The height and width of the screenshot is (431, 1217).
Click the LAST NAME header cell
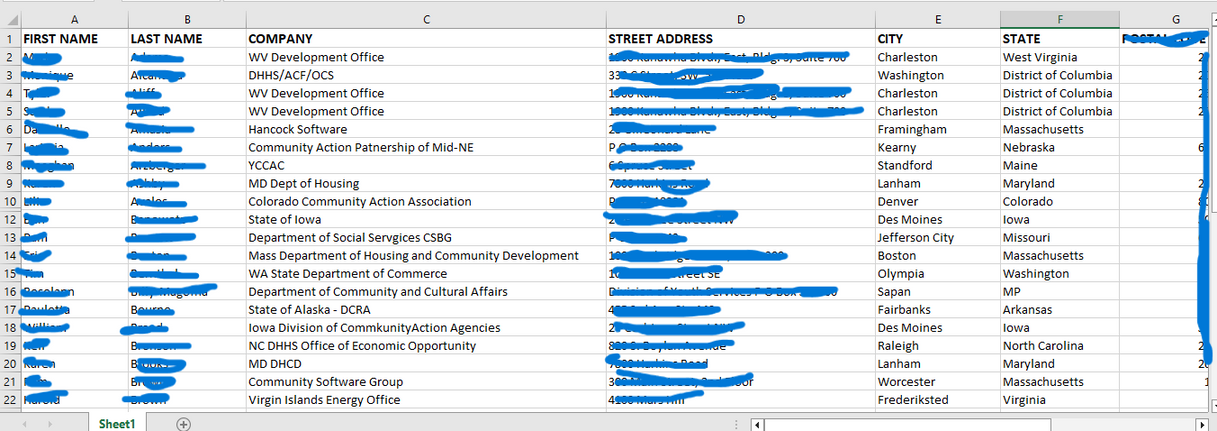186,39
